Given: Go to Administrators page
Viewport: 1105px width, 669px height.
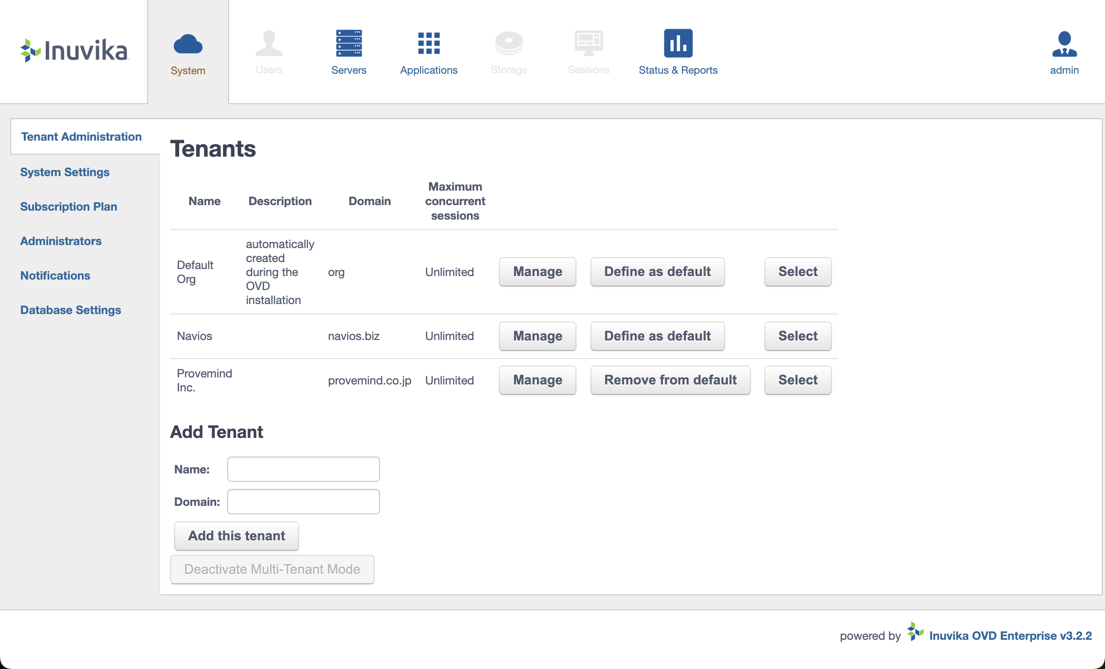Looking at the screenshot, I should click(x=61, y=241).
